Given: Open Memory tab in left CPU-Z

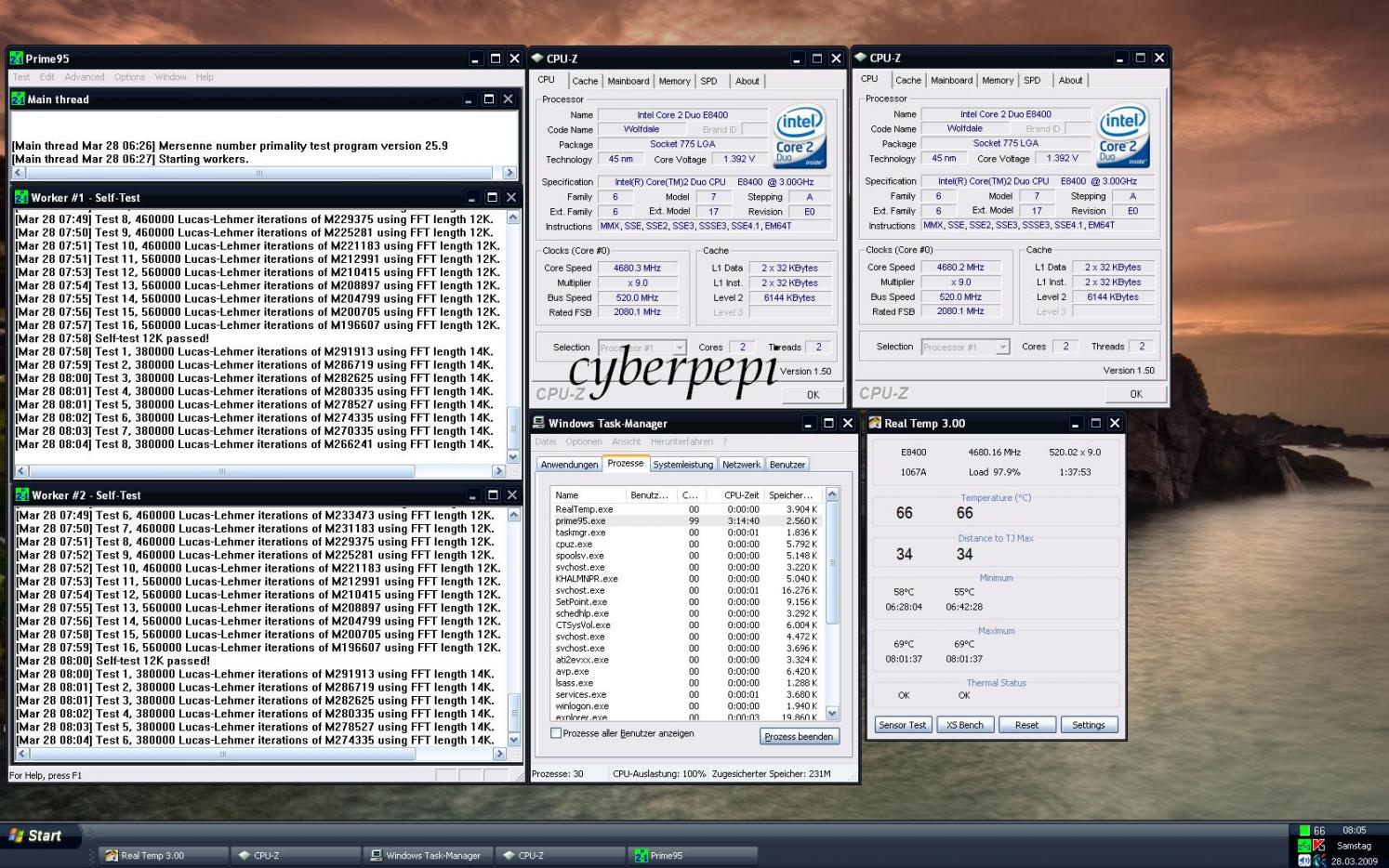Looking at the screenshot, I should click(675, 82).
